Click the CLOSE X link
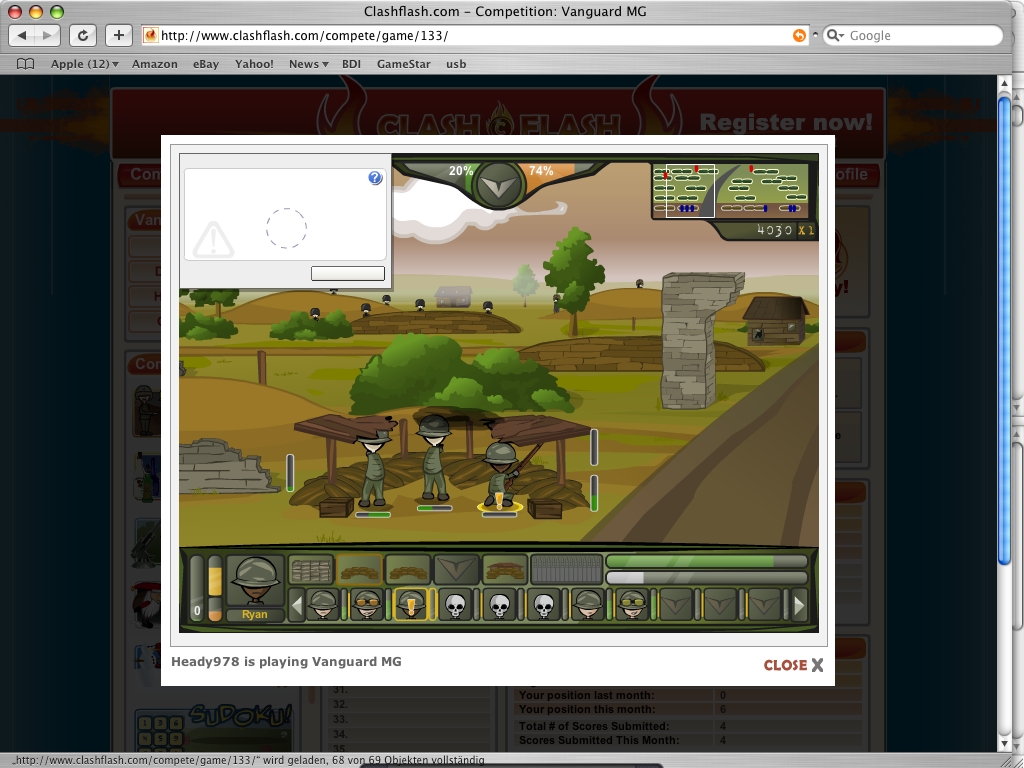 pyautogui.click(x=793, y=665)
